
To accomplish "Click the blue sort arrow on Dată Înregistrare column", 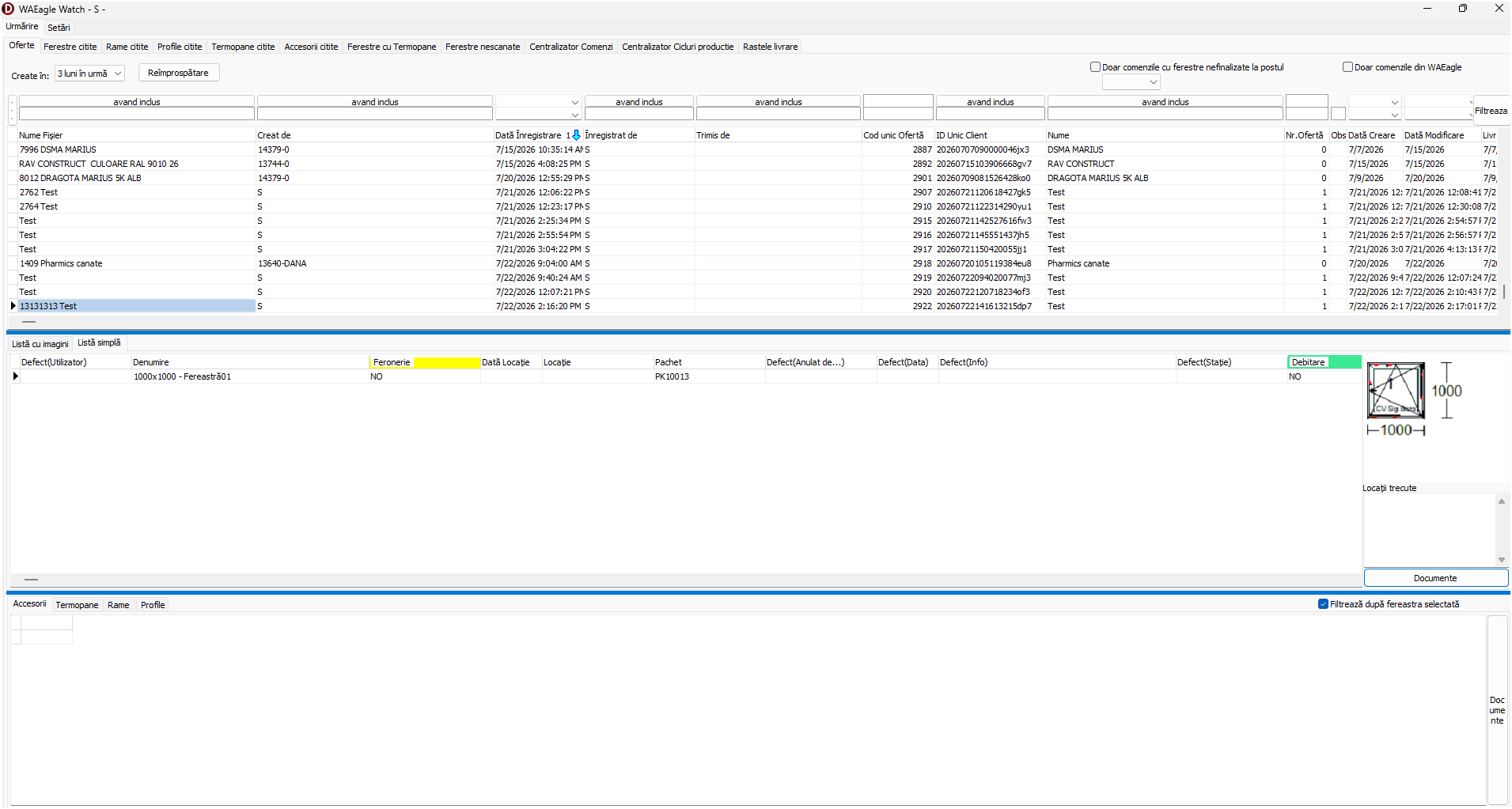I will pyautogui.click(x=576, y=135).
